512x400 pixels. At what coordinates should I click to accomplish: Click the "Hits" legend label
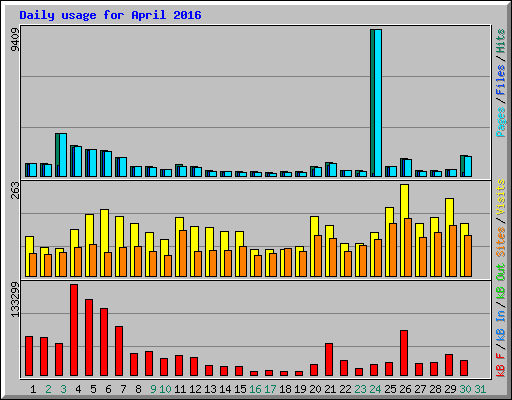500,41
